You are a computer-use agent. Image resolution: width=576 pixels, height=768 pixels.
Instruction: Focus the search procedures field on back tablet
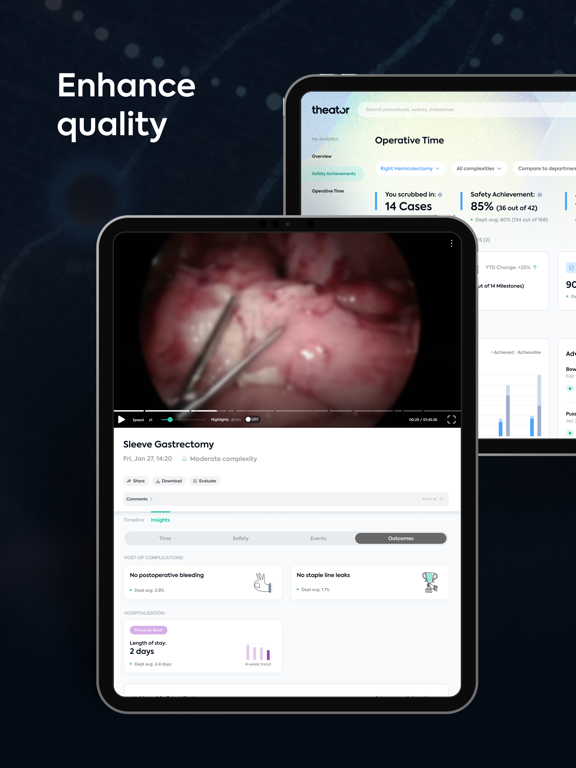[x=466, y=110]
